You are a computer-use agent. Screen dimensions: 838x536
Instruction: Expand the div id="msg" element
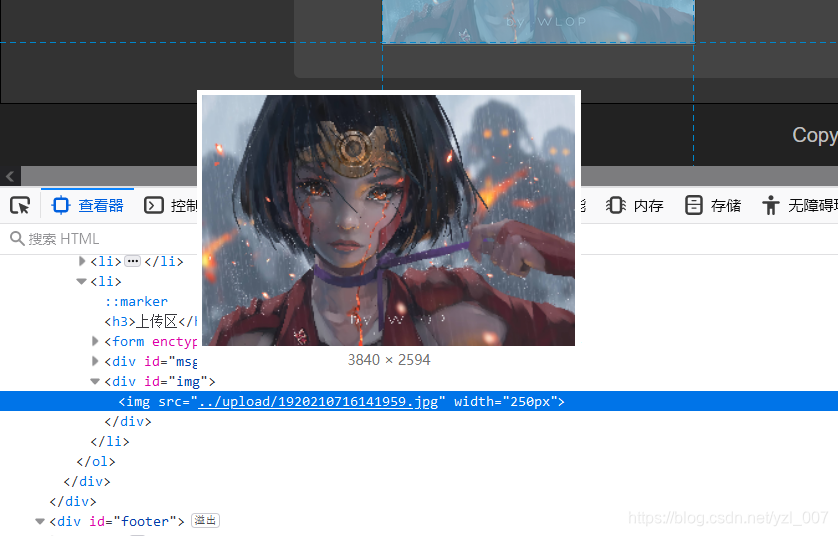95,362
